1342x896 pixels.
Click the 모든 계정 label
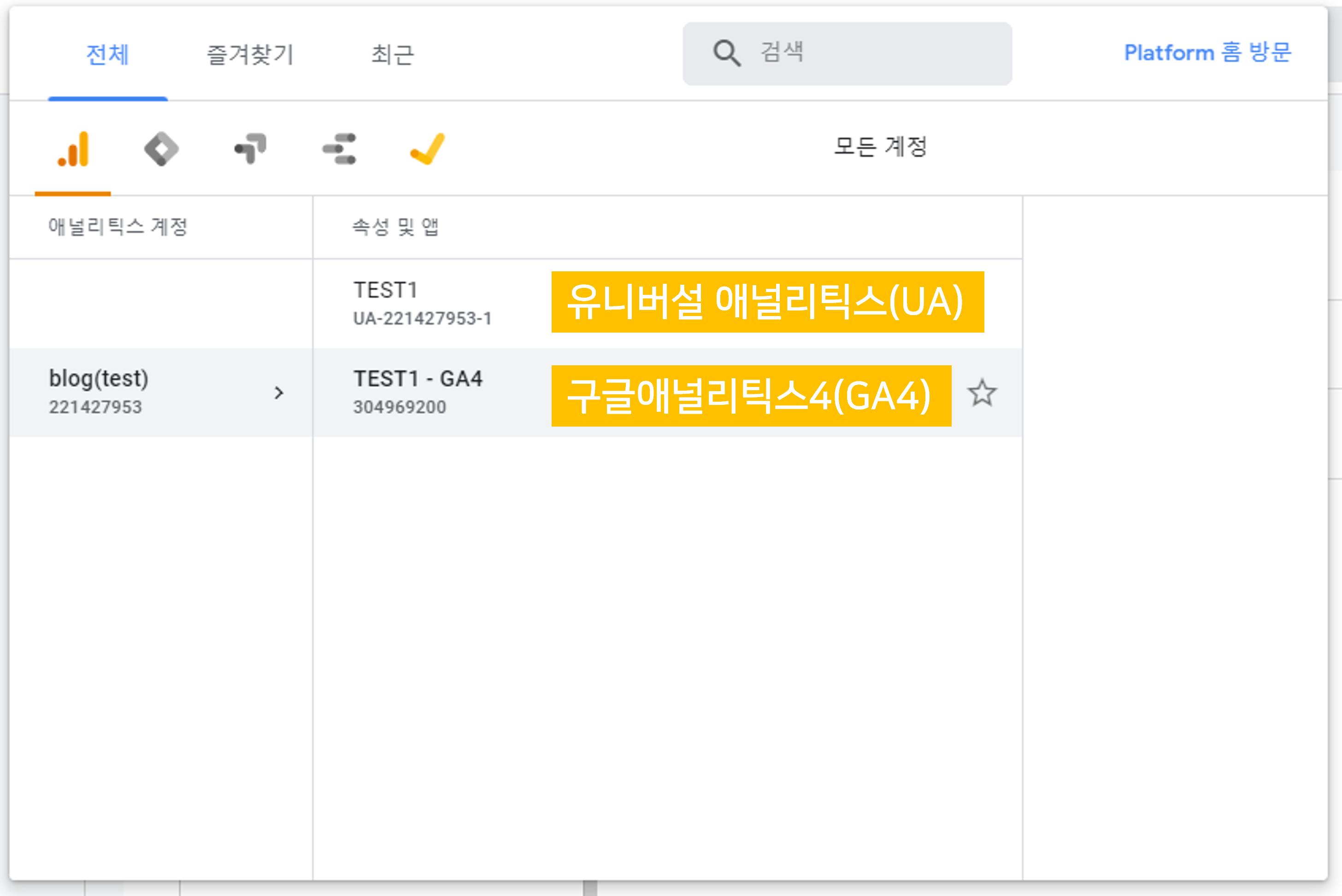click(x=880, y=147)
